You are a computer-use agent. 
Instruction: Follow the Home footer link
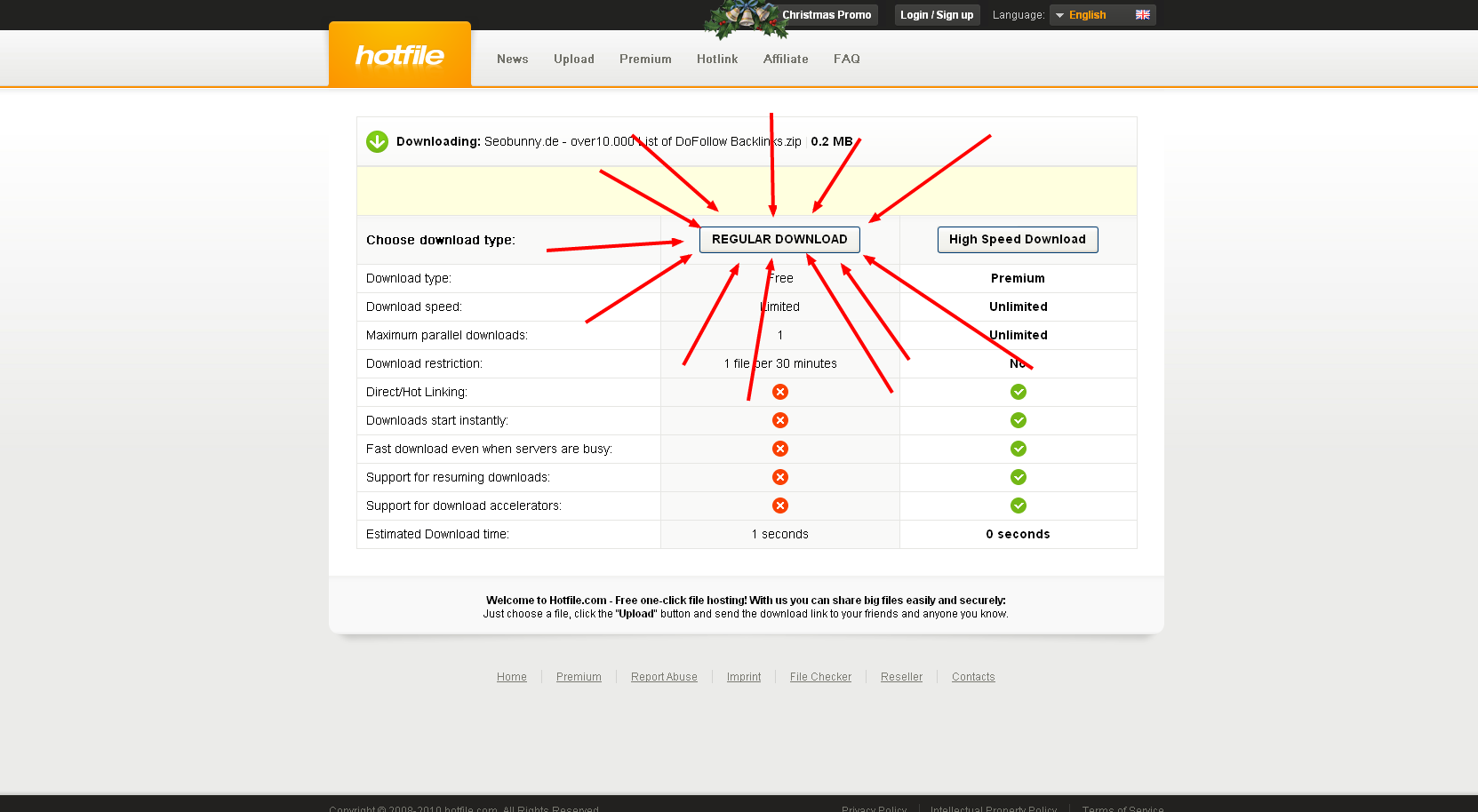(512, 677)
